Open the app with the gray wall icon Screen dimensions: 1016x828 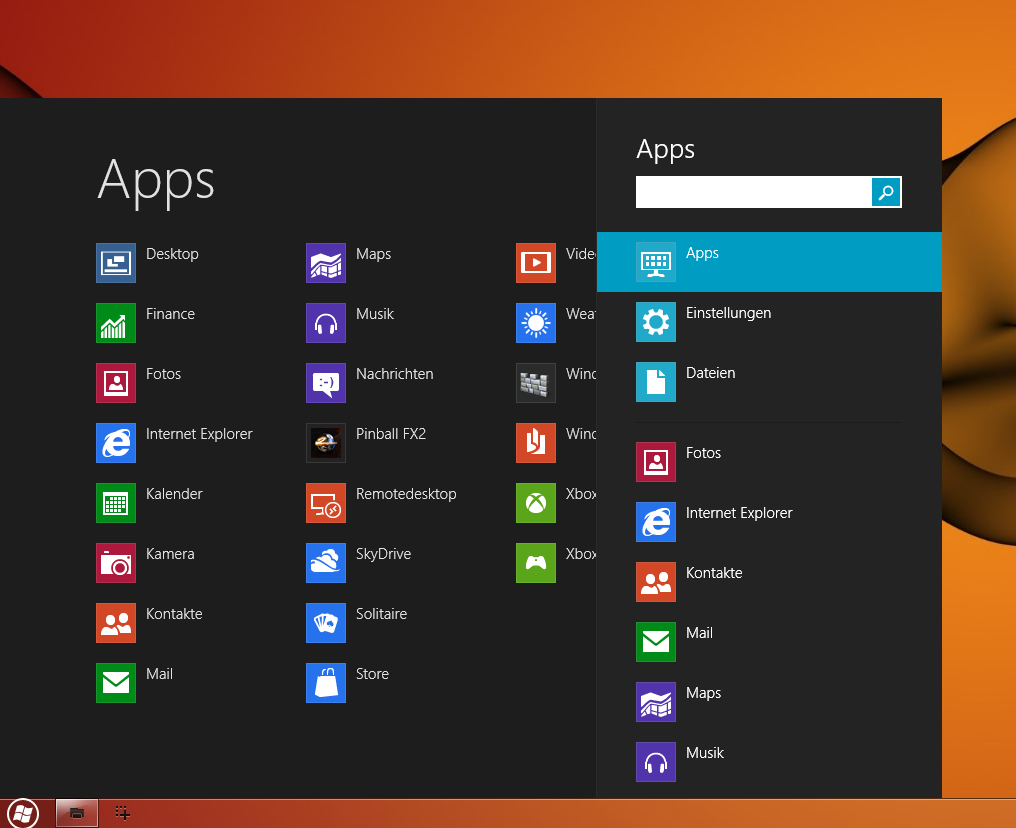[x=535, y=382]
